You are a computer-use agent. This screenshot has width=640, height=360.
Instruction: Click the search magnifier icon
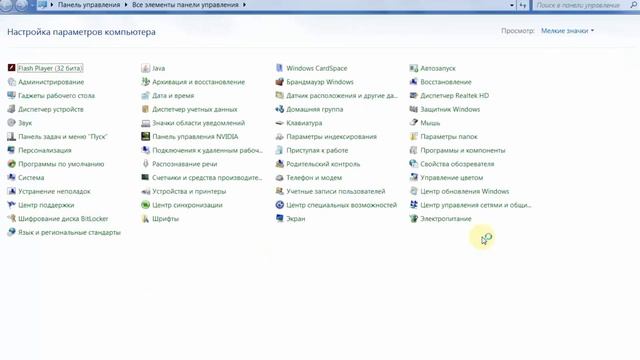[633, 5]
